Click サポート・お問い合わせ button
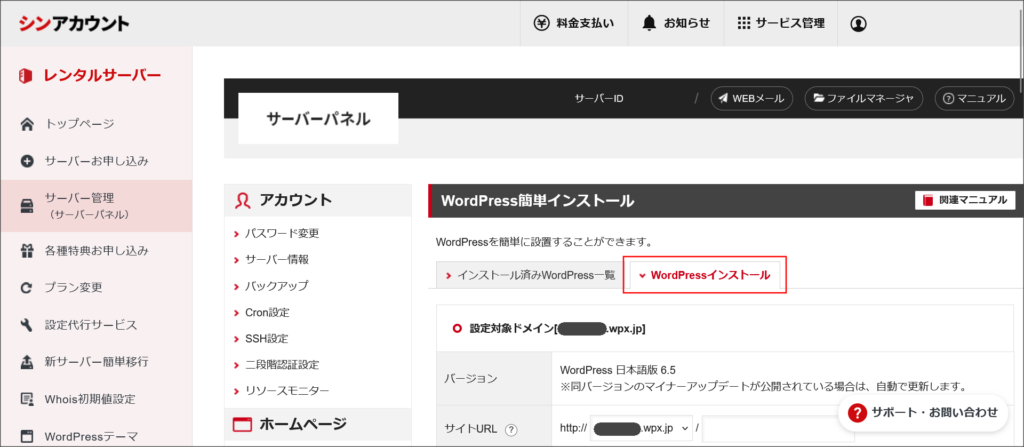 (x=923, y=412)
